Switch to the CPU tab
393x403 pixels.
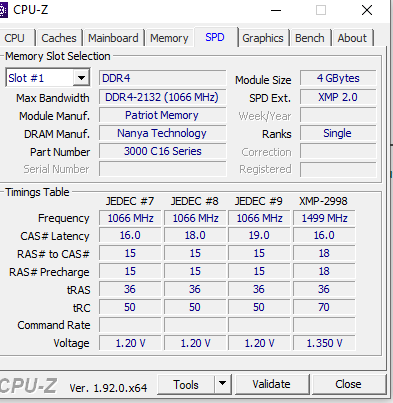[x=15, y=38]
